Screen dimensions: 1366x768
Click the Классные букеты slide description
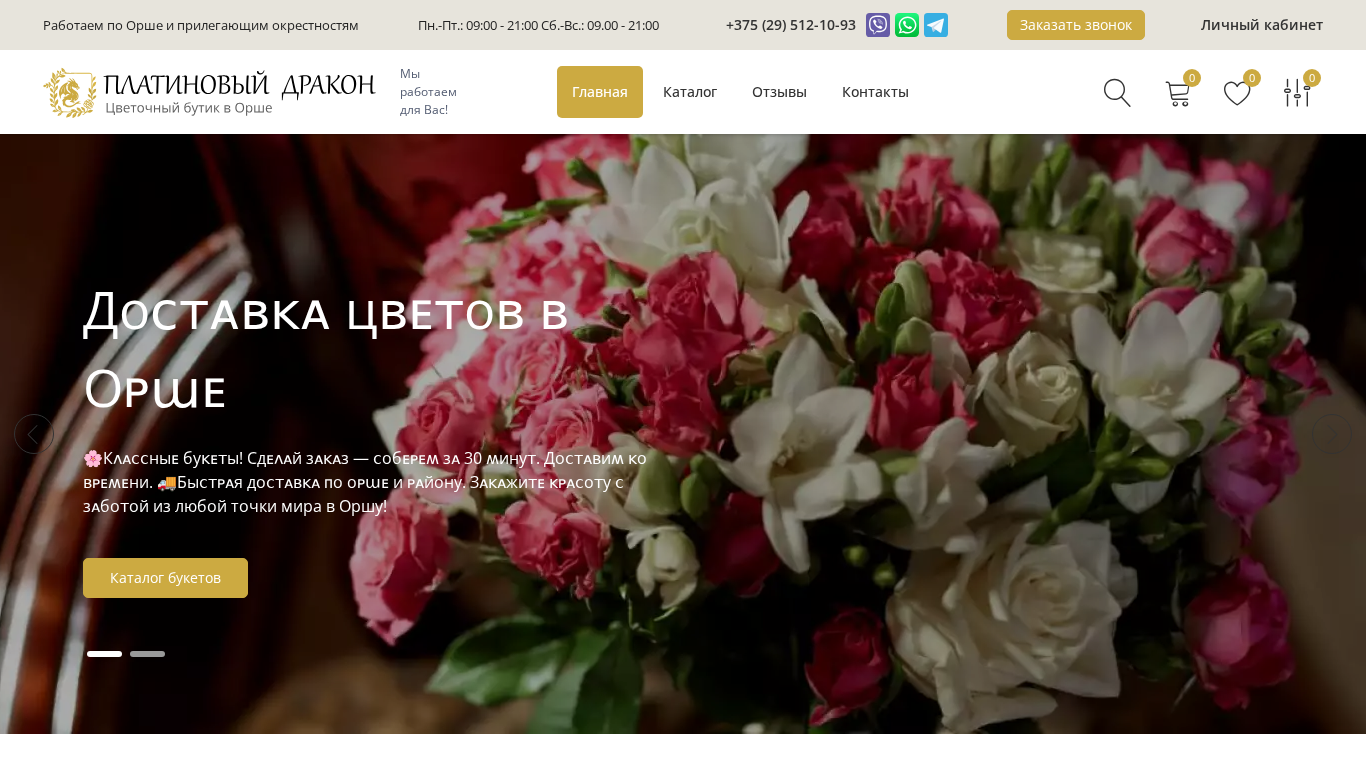(x=365, y=482)
